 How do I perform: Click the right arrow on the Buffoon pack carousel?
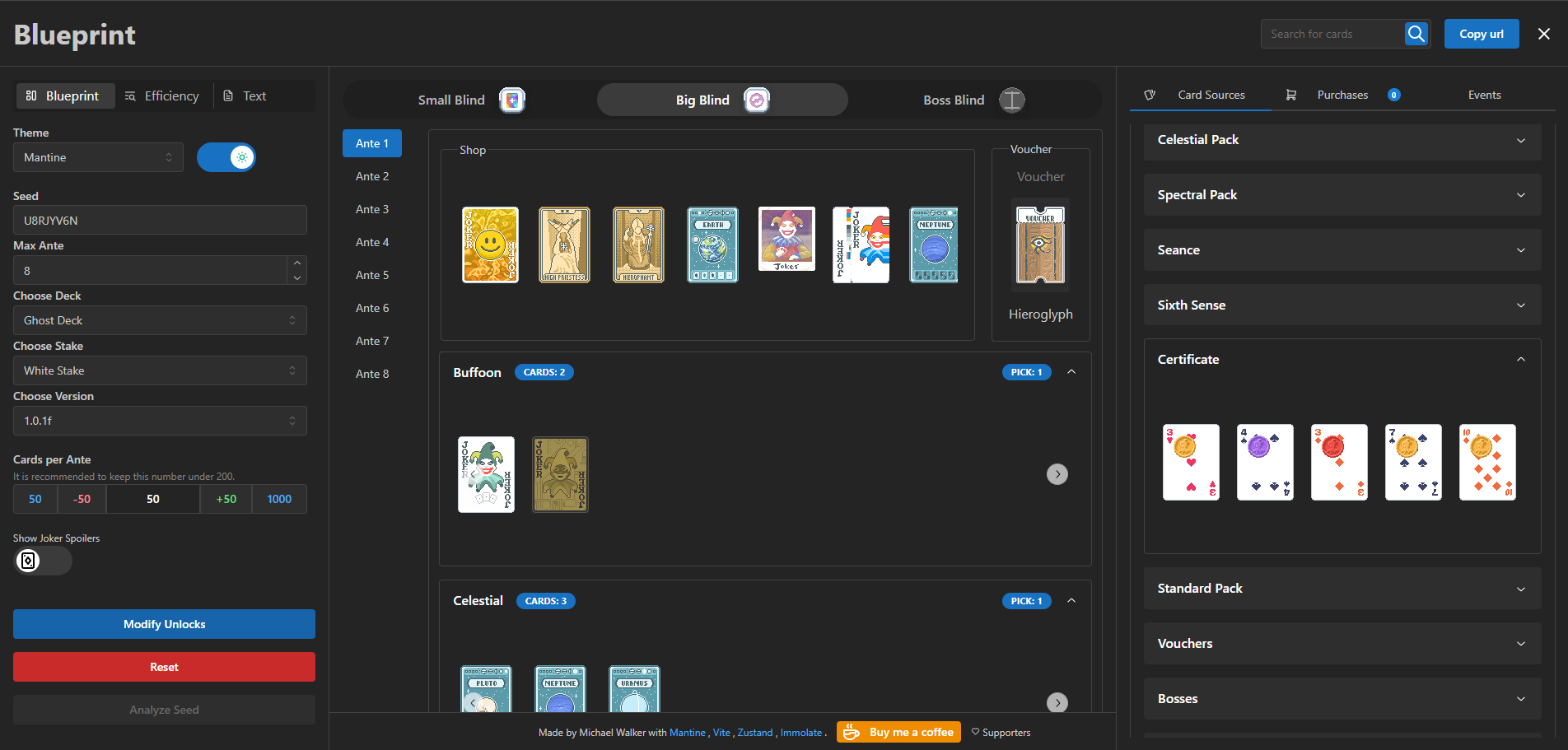pos(1057,474)
